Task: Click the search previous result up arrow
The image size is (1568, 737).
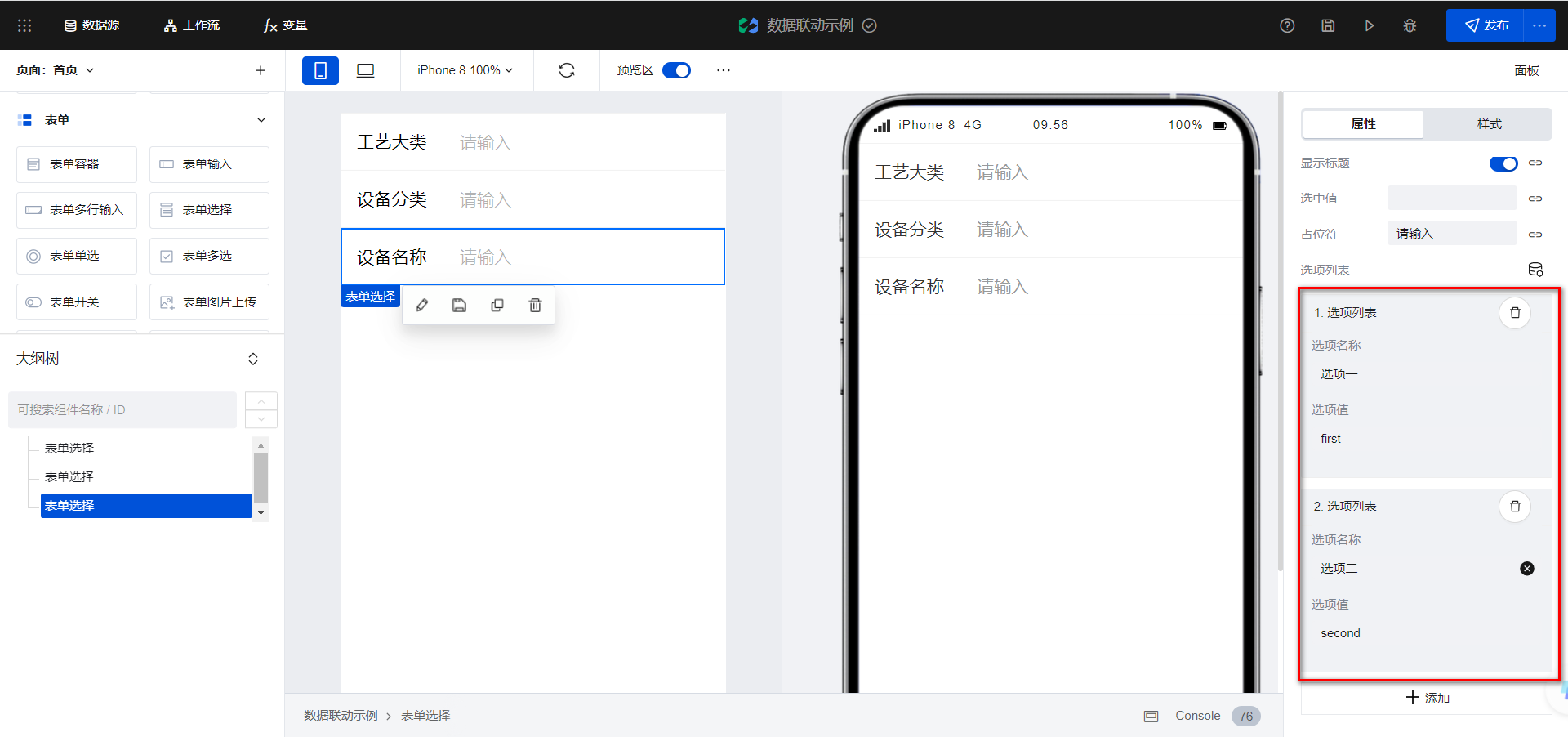Action: click(261, 400)
